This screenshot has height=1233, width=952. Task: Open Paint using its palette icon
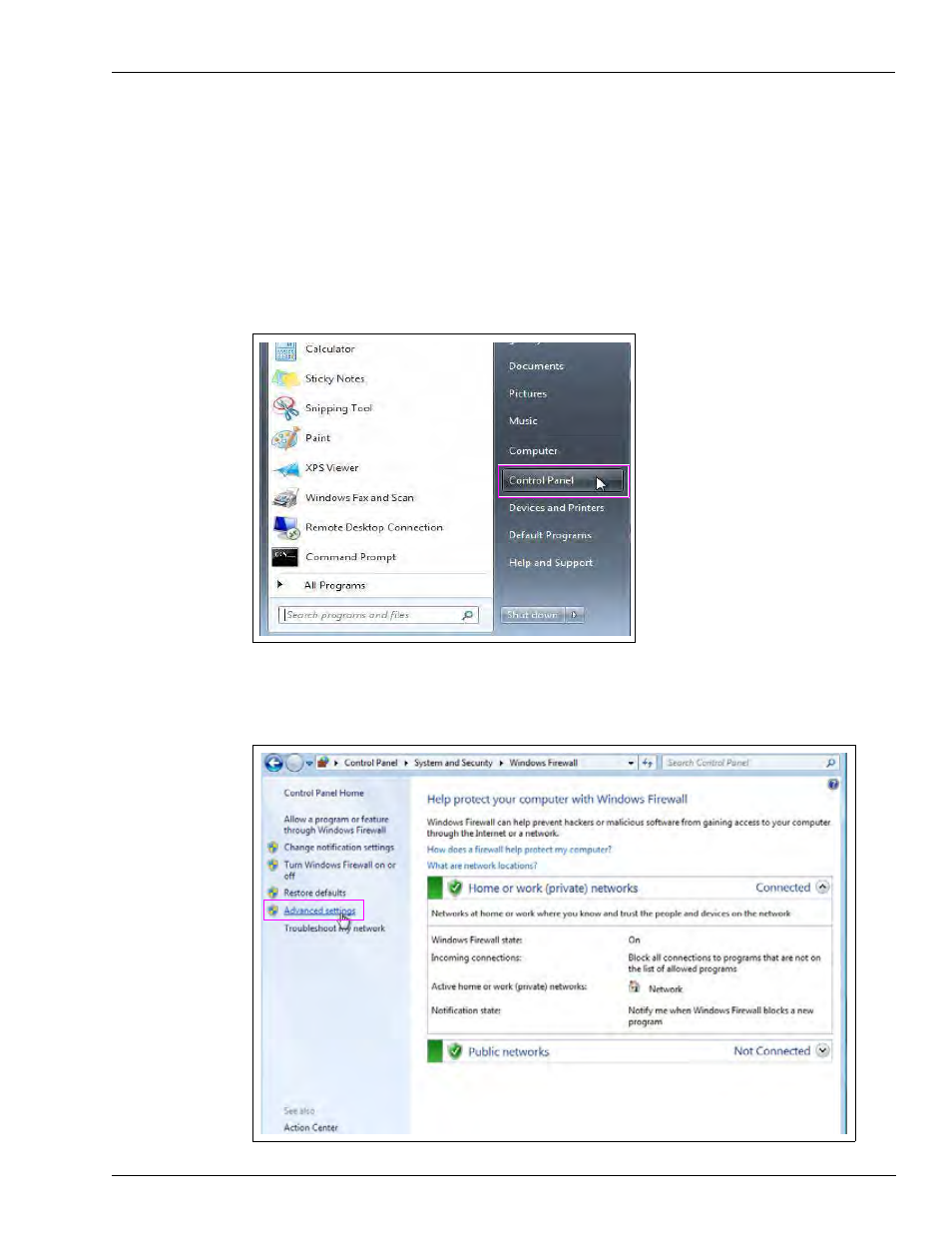pos(285,438)
